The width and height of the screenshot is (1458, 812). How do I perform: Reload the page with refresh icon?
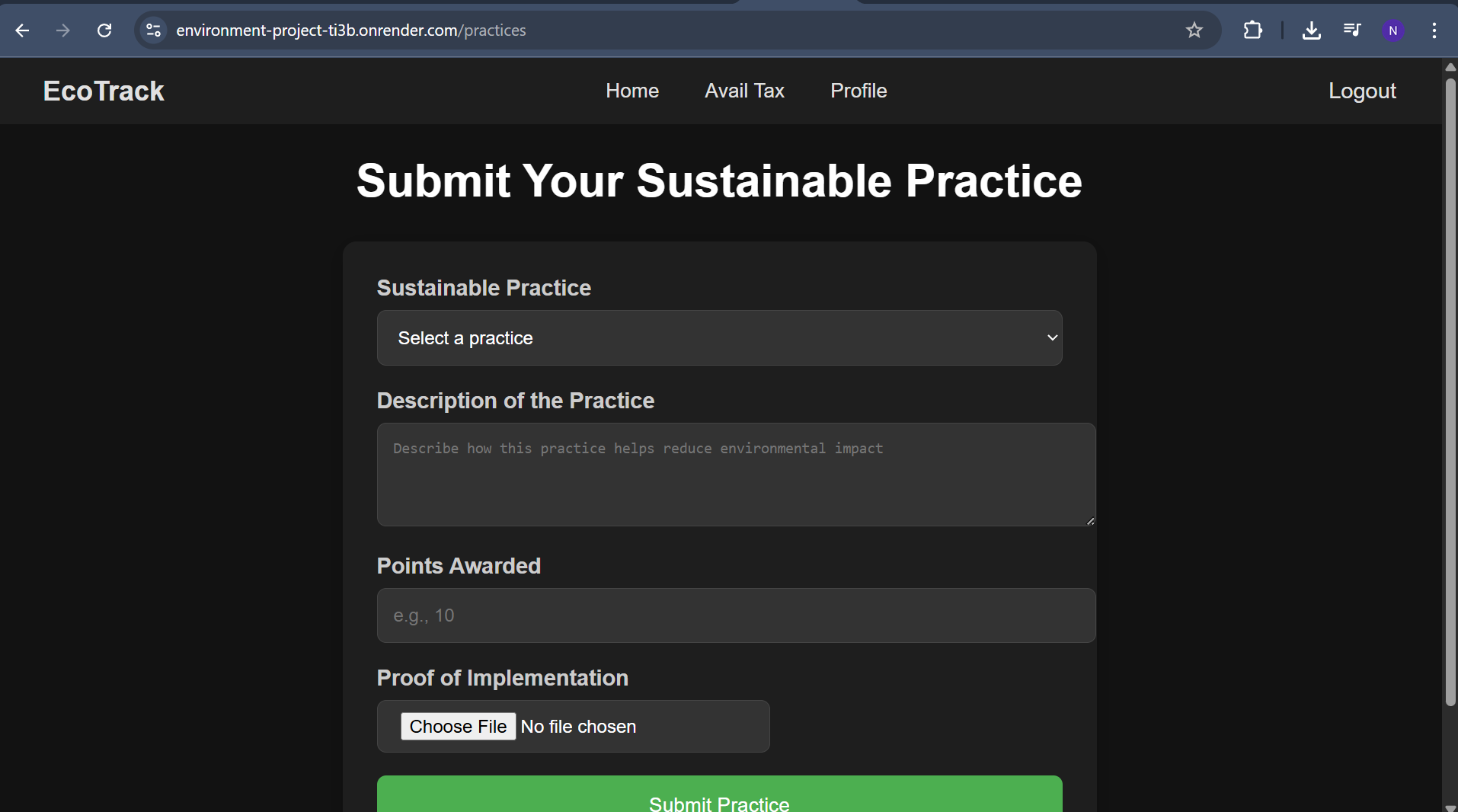[104, 30]
